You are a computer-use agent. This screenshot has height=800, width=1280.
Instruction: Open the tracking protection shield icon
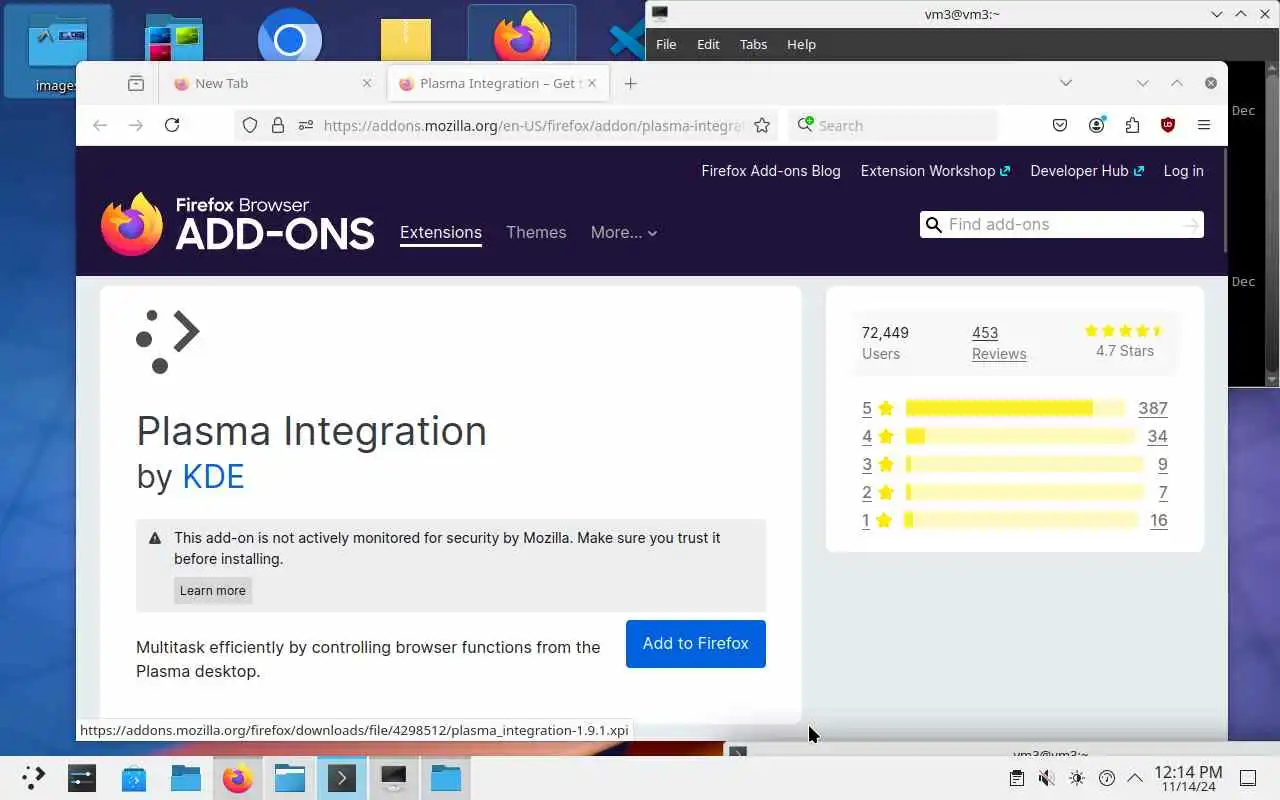pyautogui.click(x=250, y=125)
